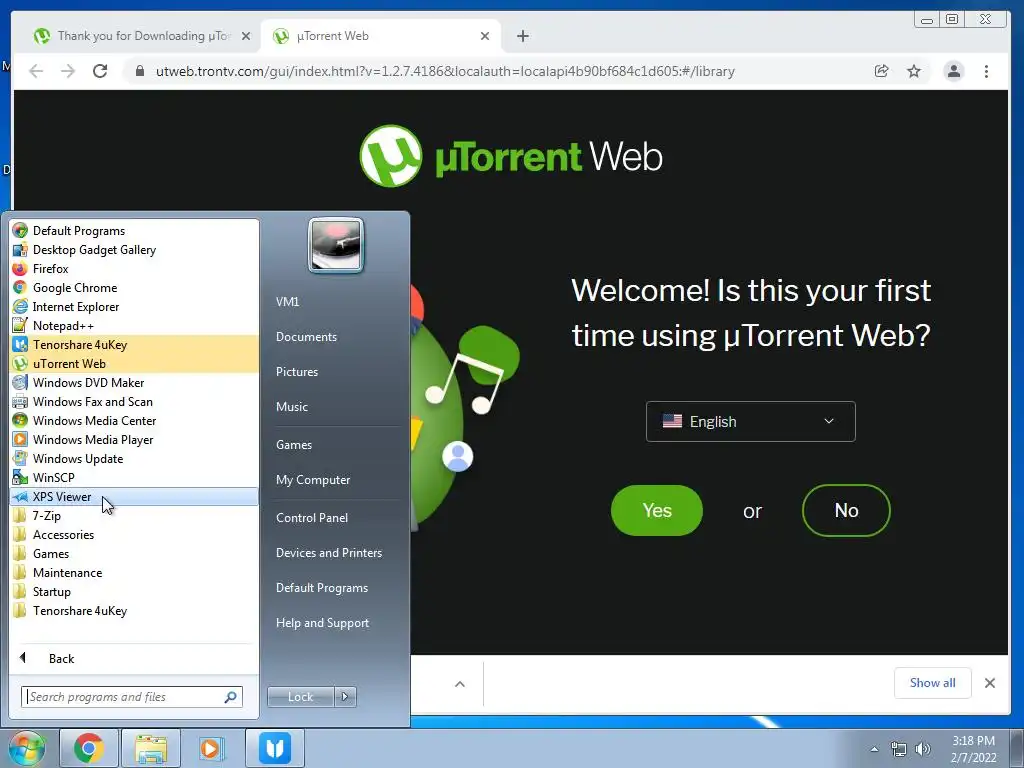Launch Windows Media Player from the programs list
1024x768 pixels.
134,439
